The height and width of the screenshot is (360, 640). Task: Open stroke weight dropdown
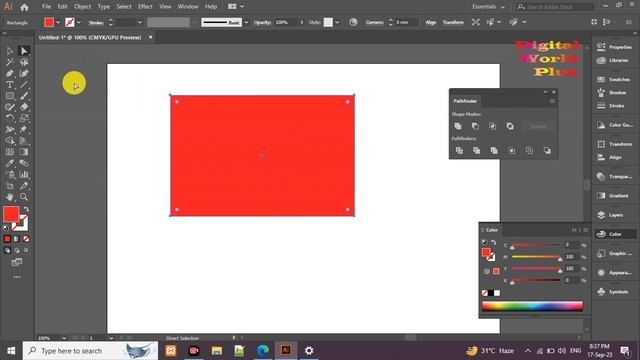click(140, 22)
